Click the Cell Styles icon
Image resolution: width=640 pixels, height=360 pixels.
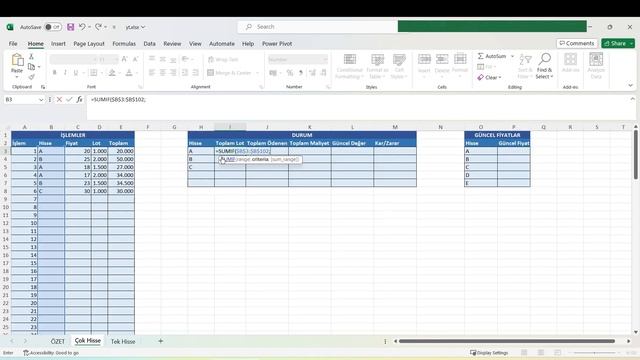[399, 60]
